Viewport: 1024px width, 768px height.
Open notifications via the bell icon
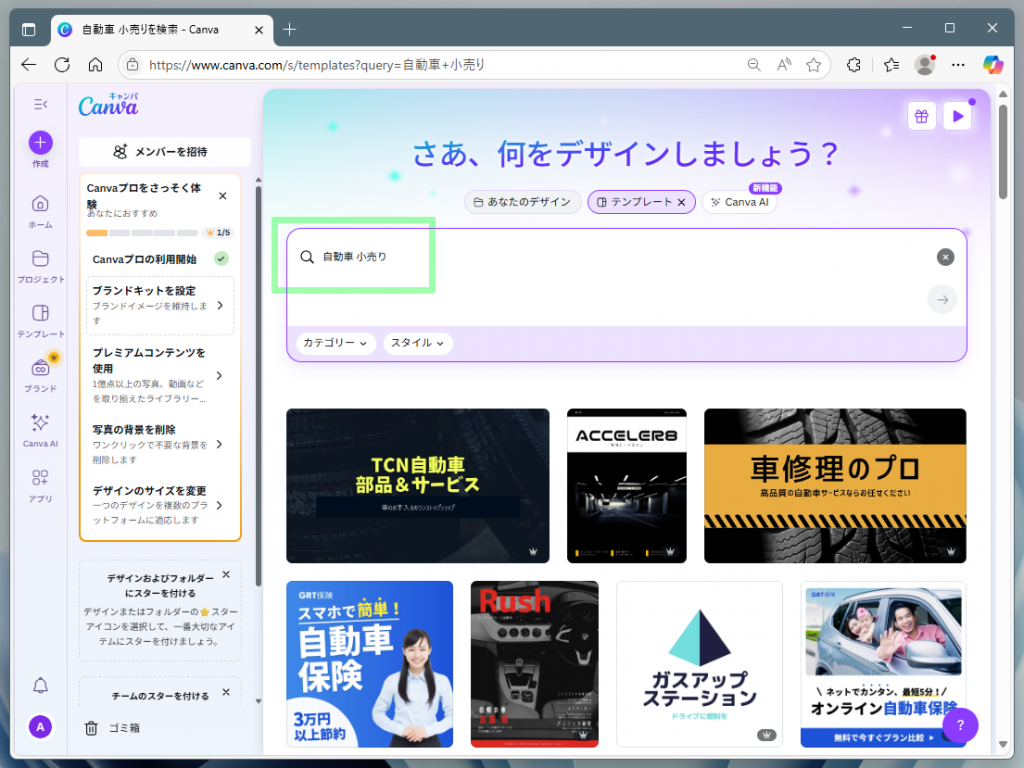39,686
